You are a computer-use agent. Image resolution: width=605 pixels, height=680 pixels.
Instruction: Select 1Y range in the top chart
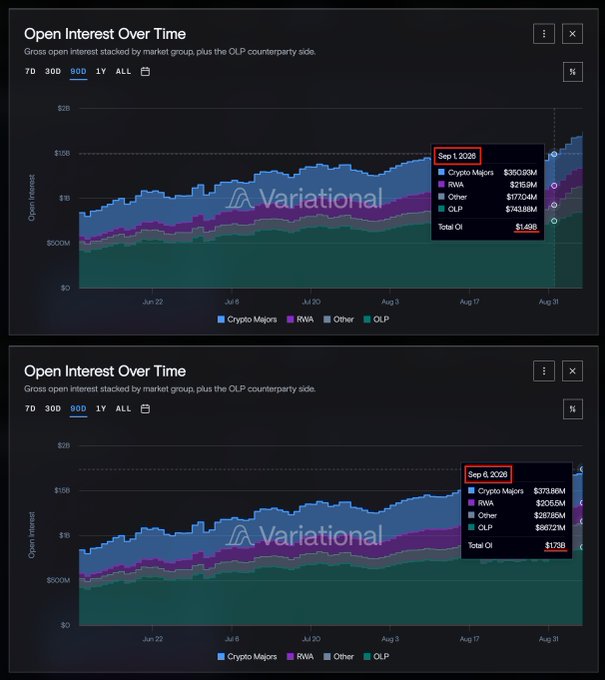[x=101, y=72]
